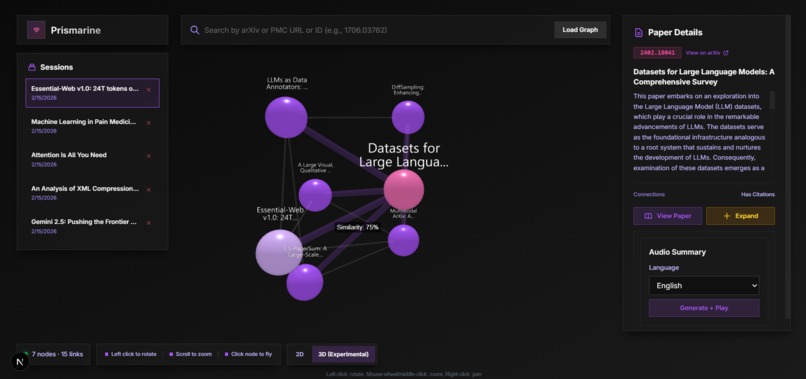Click the Connections label
Image resolution: width=806 pixels, height=379 pixels.
(649, 194)
